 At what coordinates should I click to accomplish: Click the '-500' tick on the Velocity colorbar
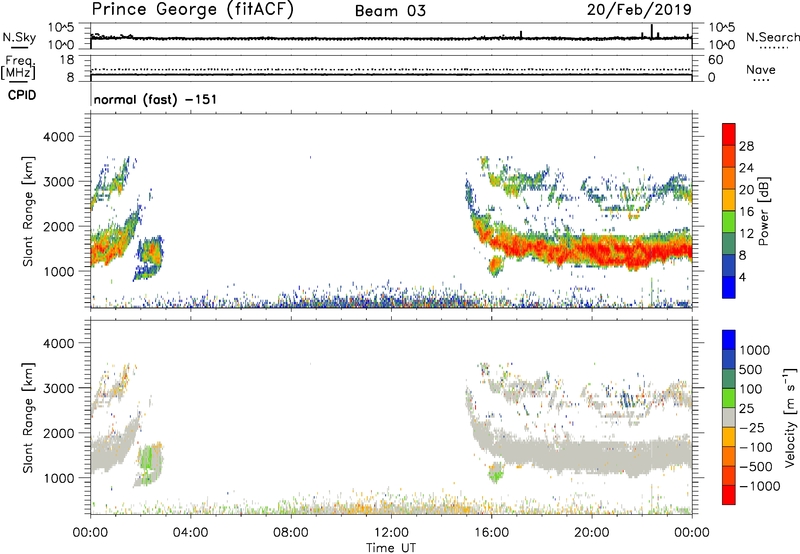tap(755, 466)
